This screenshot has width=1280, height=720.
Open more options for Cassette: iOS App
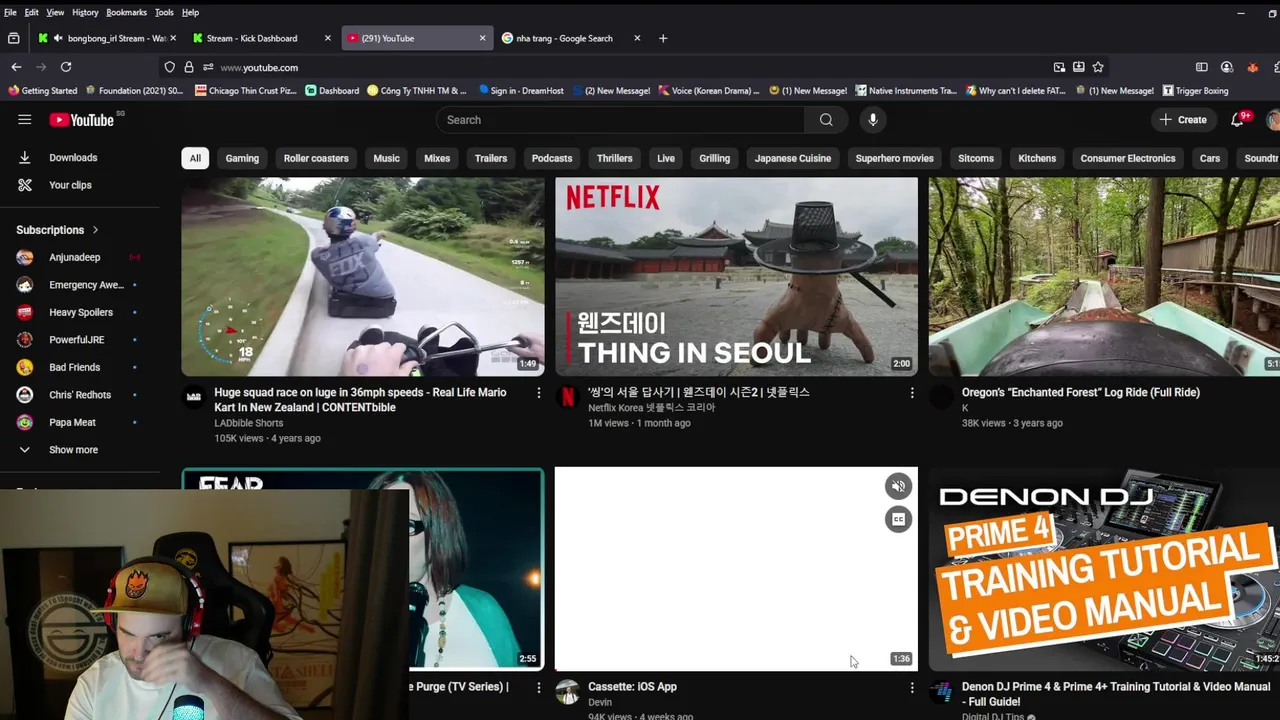click(911, 688)
